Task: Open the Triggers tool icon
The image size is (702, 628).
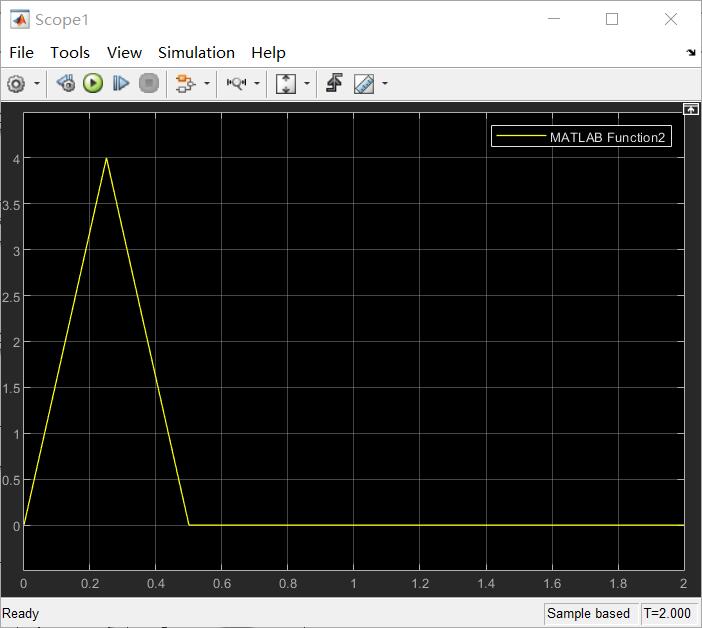Action: pos(334,83)
